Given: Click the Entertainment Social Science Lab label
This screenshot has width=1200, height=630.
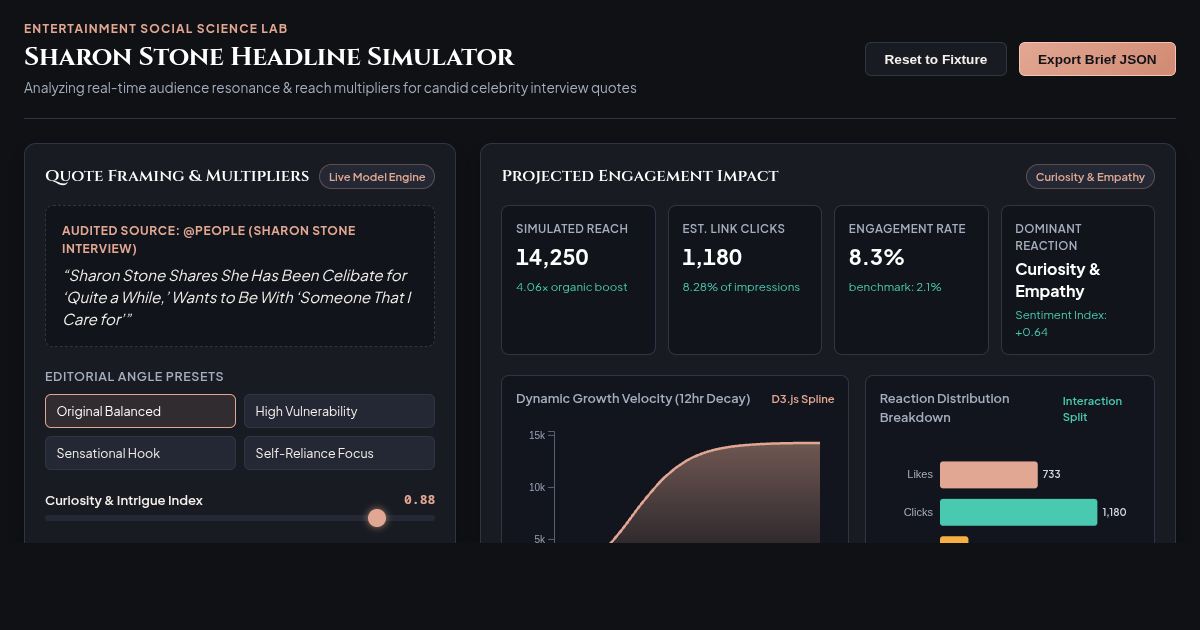Looking at the screenshot, I should coord(156,29).
